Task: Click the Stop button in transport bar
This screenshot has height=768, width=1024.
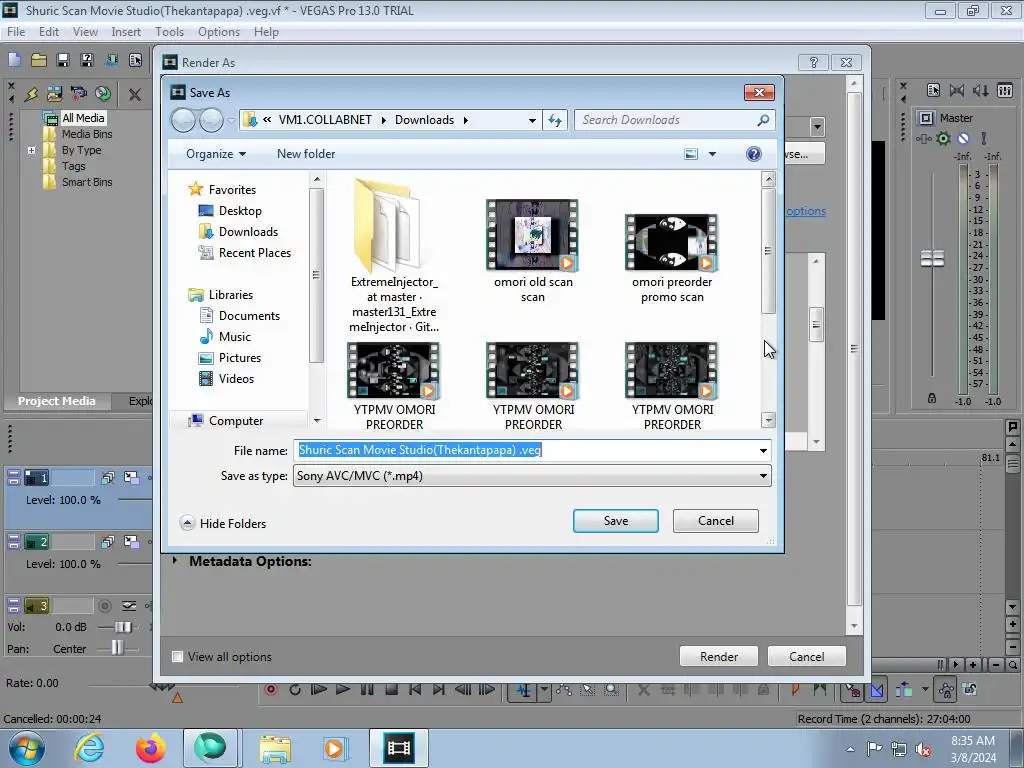Action: point(391,689)
